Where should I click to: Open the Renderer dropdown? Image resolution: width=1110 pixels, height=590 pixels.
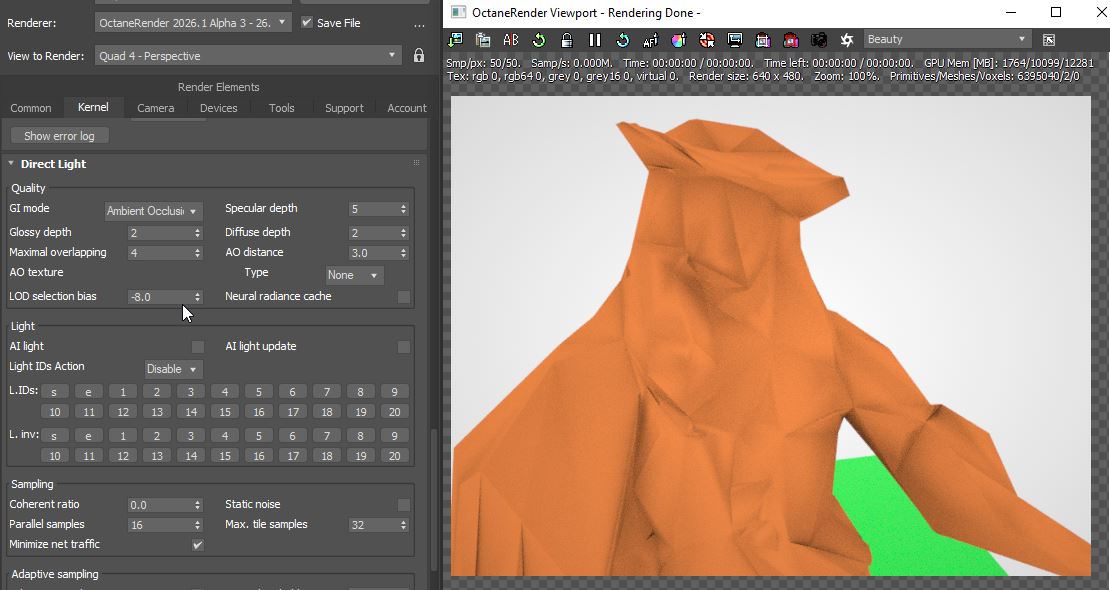pos(193,23)
